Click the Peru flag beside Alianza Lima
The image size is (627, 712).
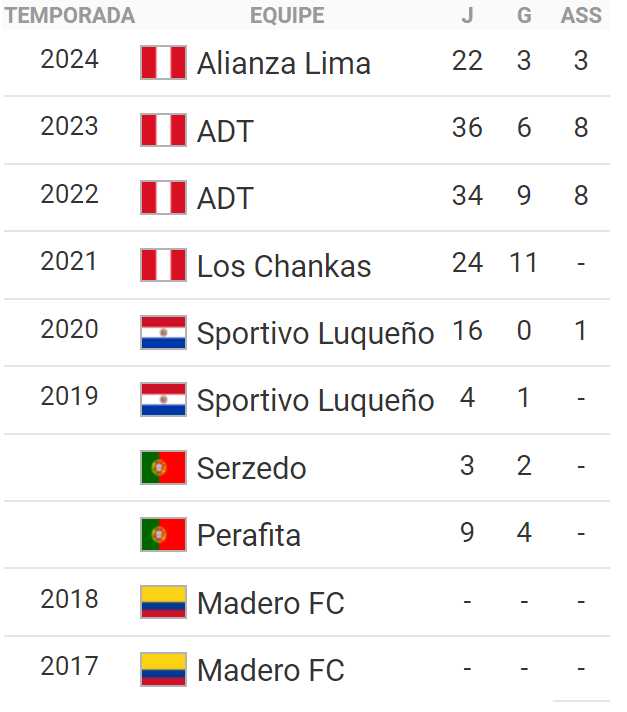pyautogui.click(x=163, y=63)
